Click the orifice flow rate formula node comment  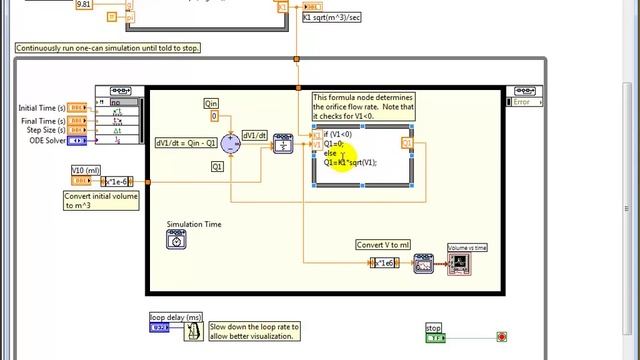[x=364, y=107]
